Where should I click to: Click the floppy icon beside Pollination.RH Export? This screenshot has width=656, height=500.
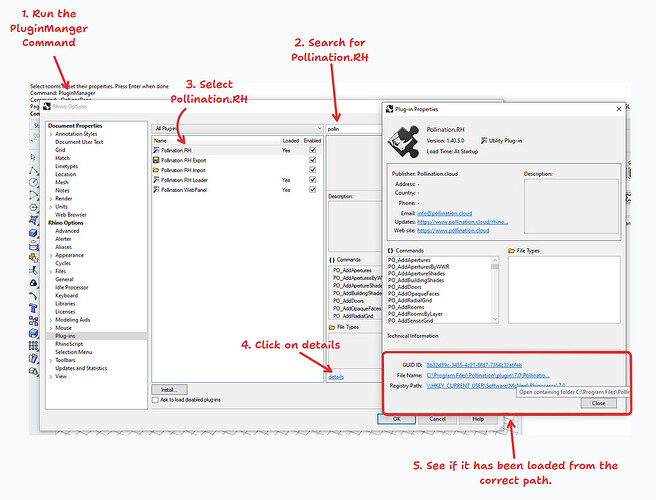tap(156, 160)
